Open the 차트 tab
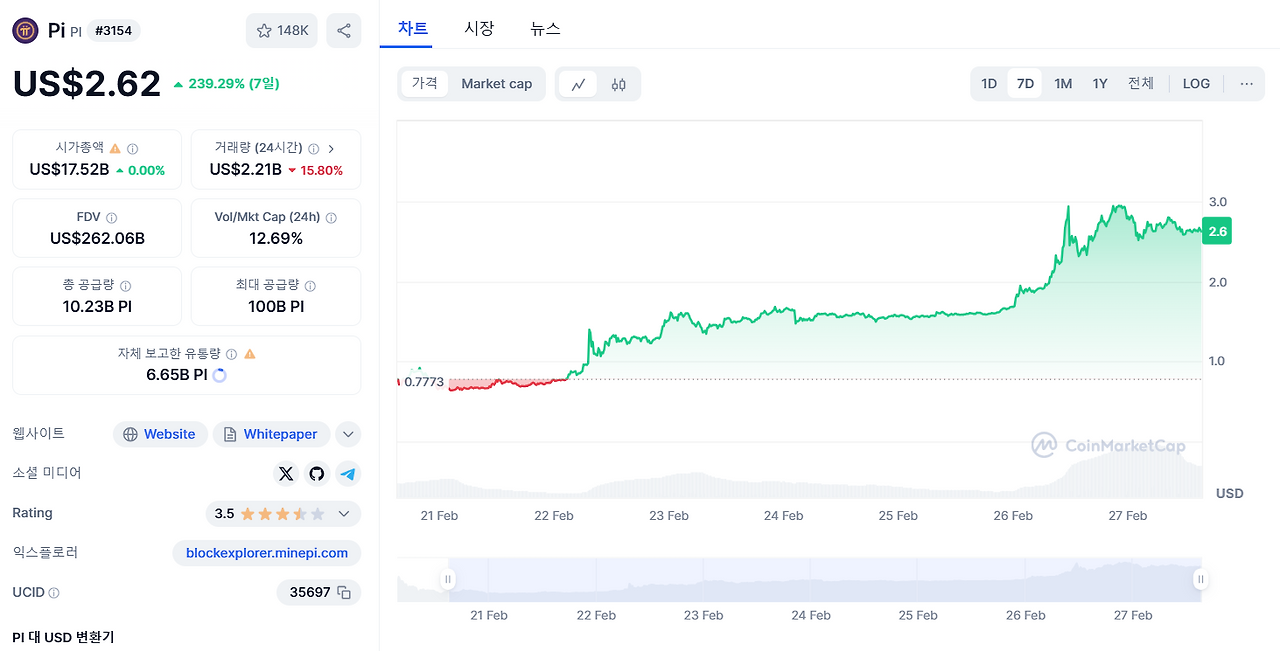Viewport: 1280px width, 651px height. [413, 29]
